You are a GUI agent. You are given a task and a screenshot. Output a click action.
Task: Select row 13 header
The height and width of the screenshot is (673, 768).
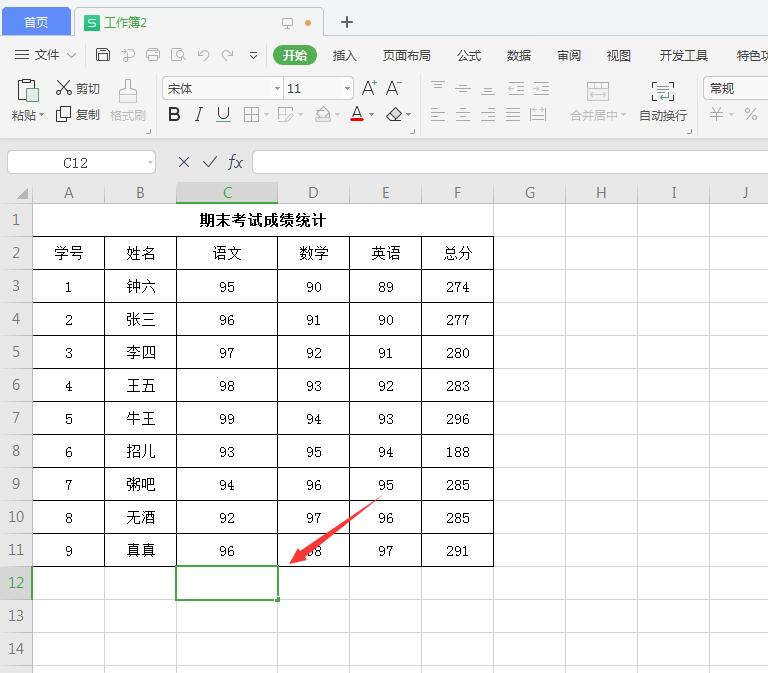point(16,616)
